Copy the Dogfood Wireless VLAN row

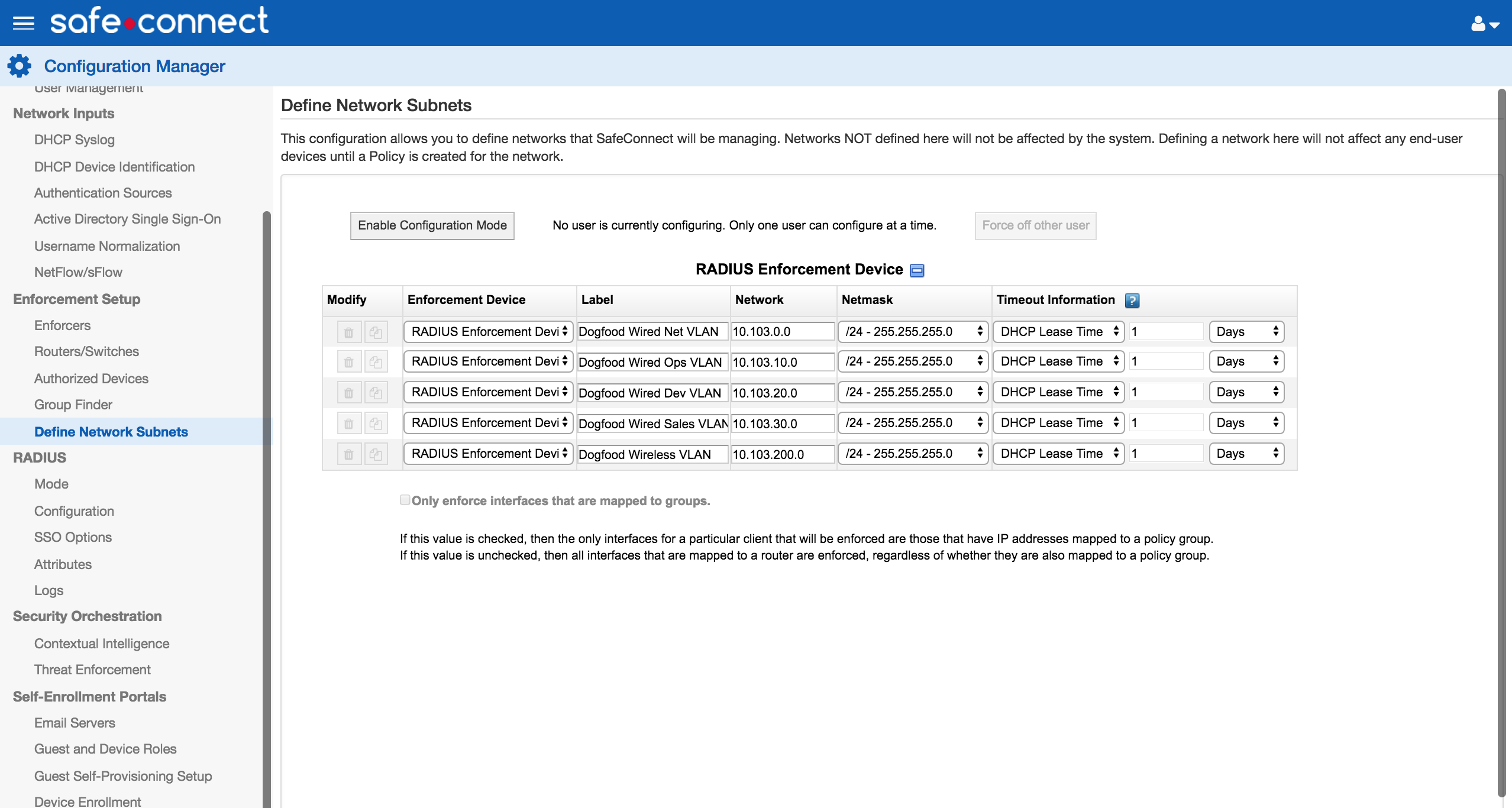click(x=376, y=454)
